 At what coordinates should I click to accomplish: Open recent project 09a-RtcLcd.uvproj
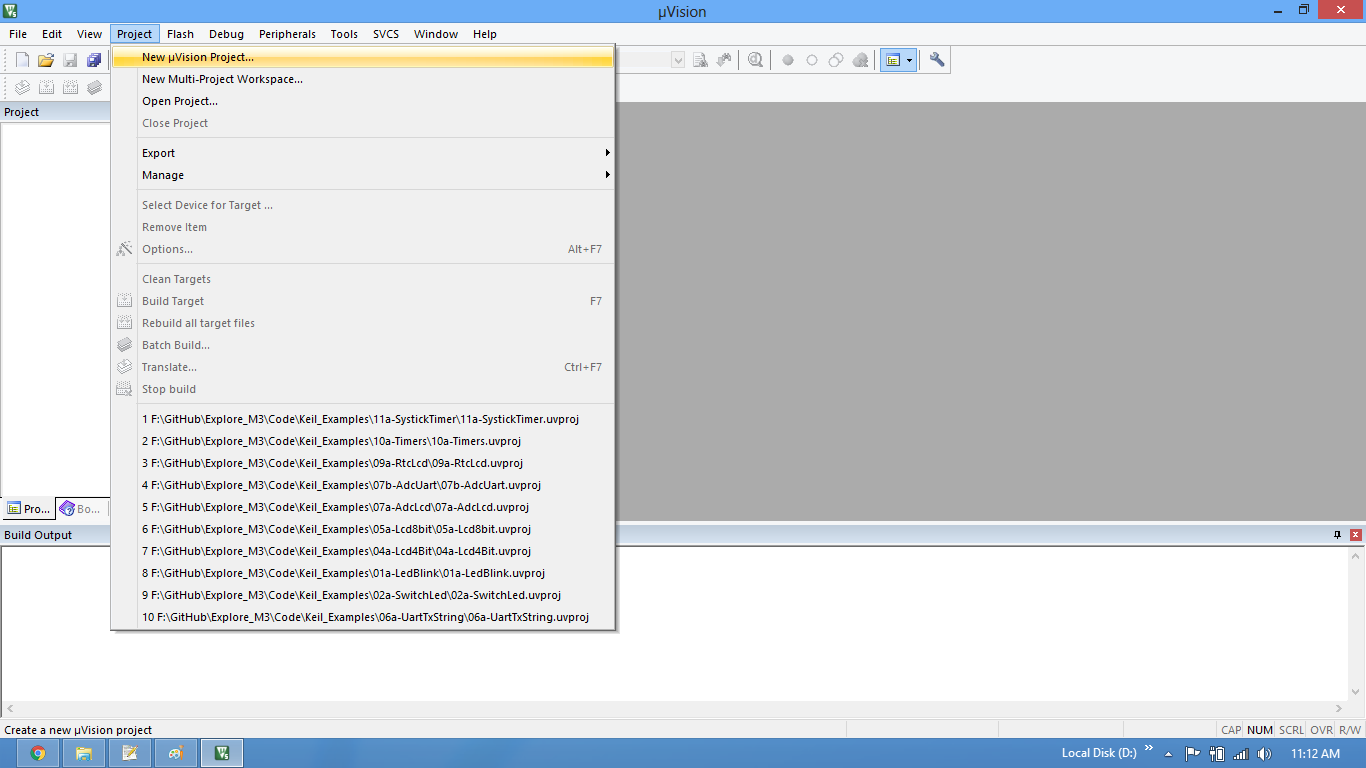(x=362, y=463)
